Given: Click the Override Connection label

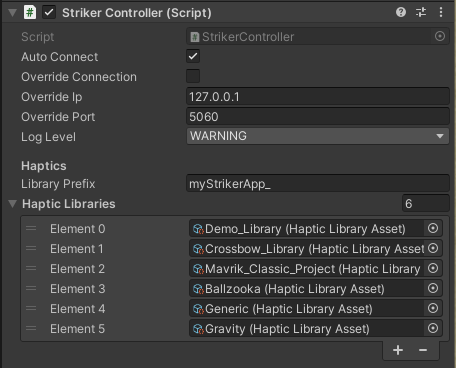Looking at the screenshot, I should coord(79,77).
